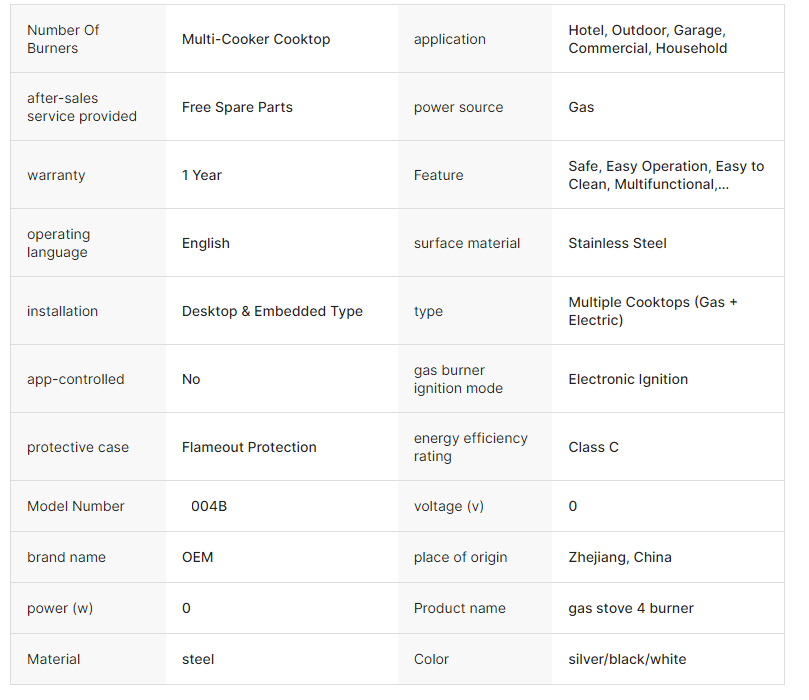Screen dimensions: 809x700
Task: Click the 'operating language' label
Action: (58, 243)
